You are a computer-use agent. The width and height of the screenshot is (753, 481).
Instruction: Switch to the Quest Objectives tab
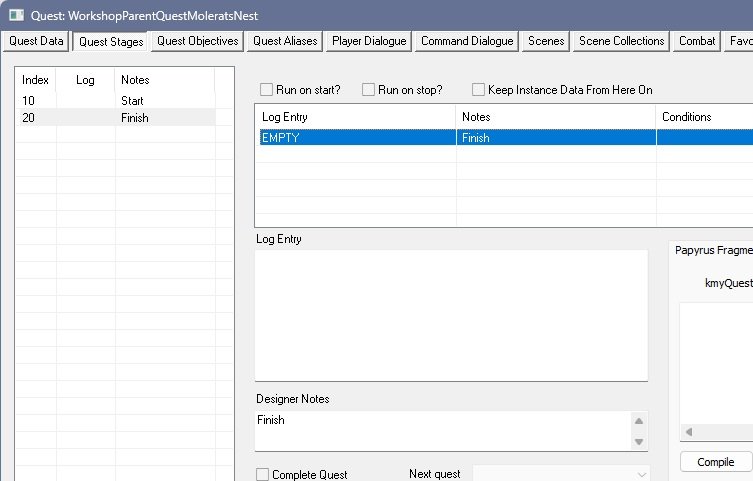tap(197, 41)
